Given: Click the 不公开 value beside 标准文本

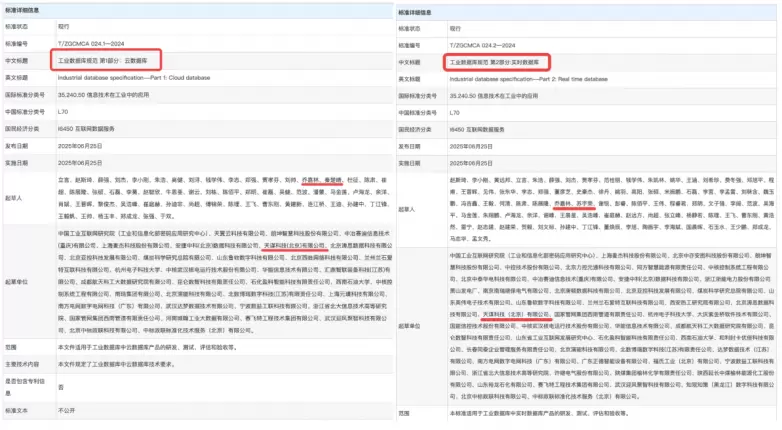Looking at the screenshot, I should (66, 409).
